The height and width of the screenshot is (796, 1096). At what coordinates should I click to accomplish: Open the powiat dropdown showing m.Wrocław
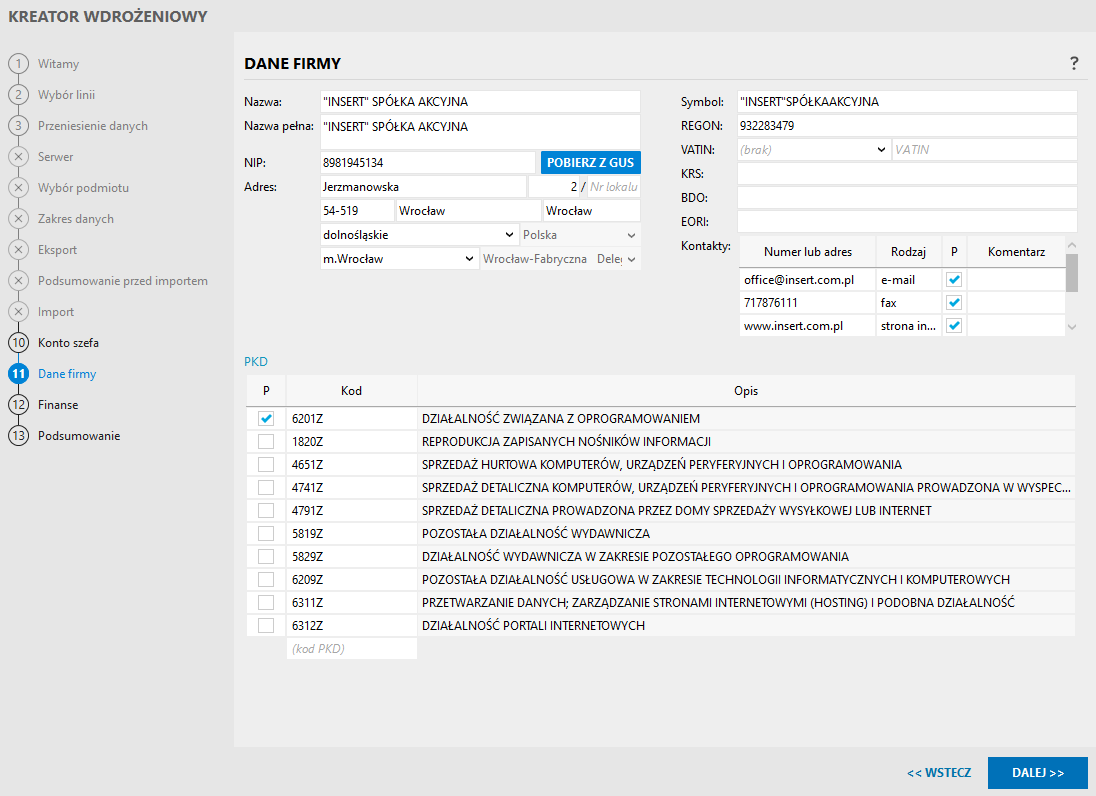pyautogui.click(x=399, y=259)
